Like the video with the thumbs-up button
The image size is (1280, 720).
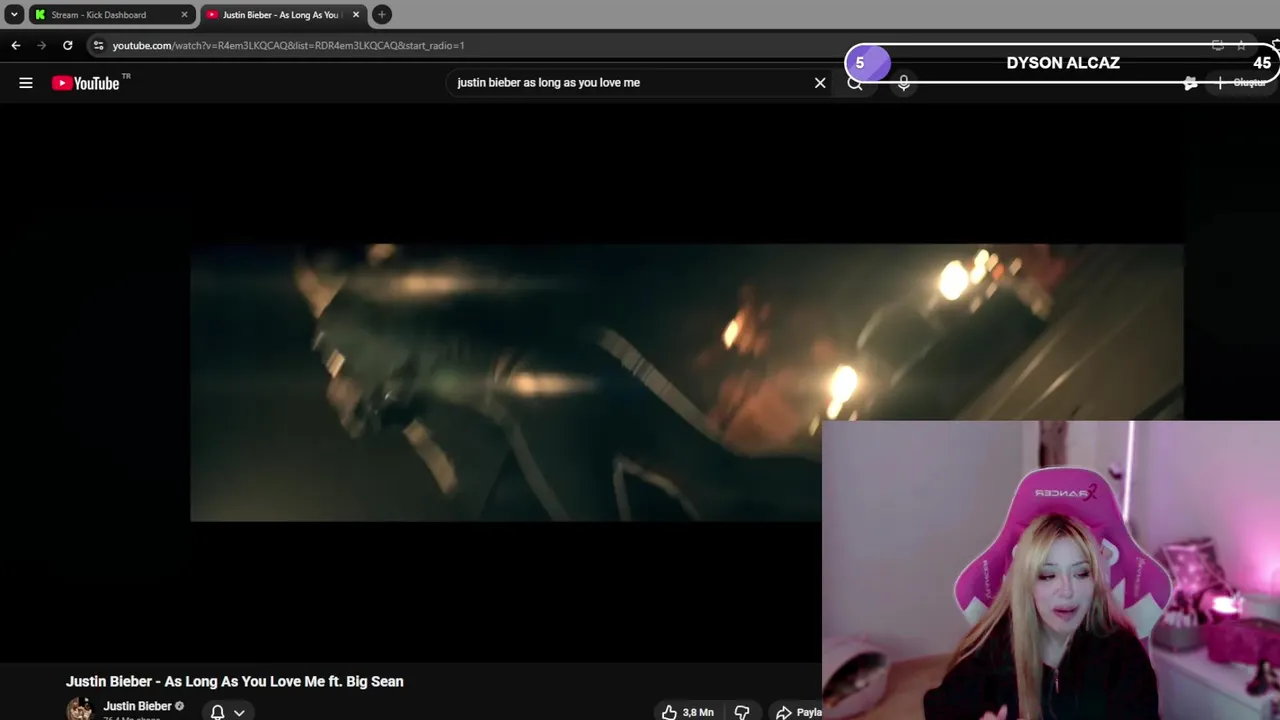pos(669,712)
